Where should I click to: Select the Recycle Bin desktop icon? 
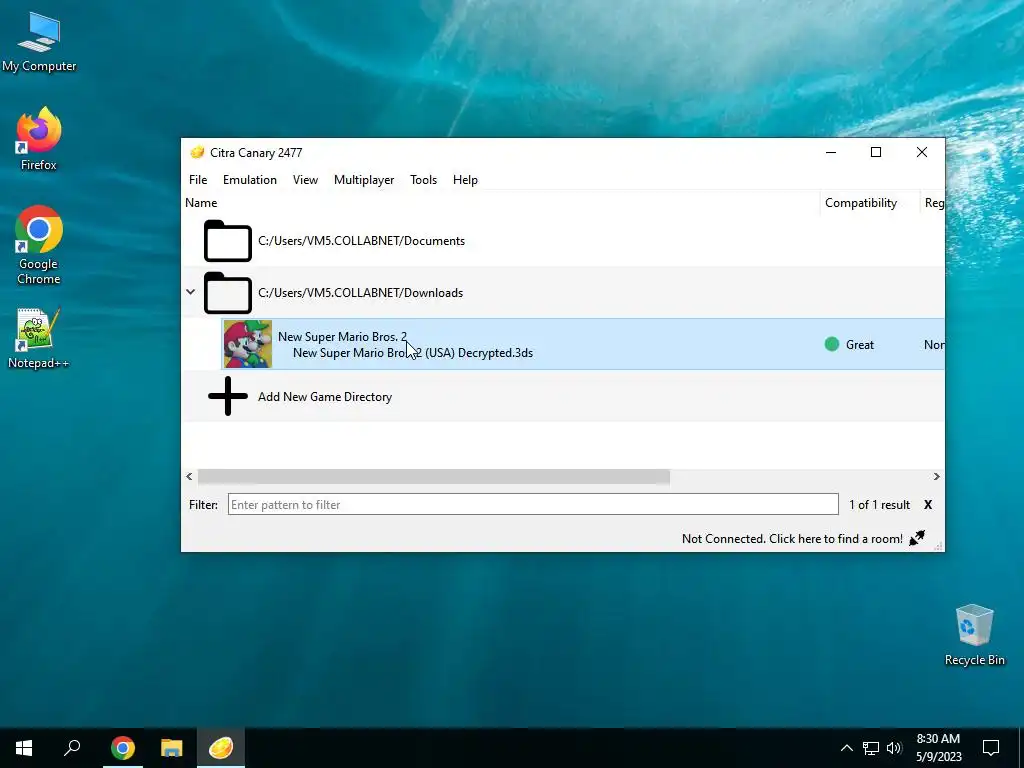[x=974, y=635]
